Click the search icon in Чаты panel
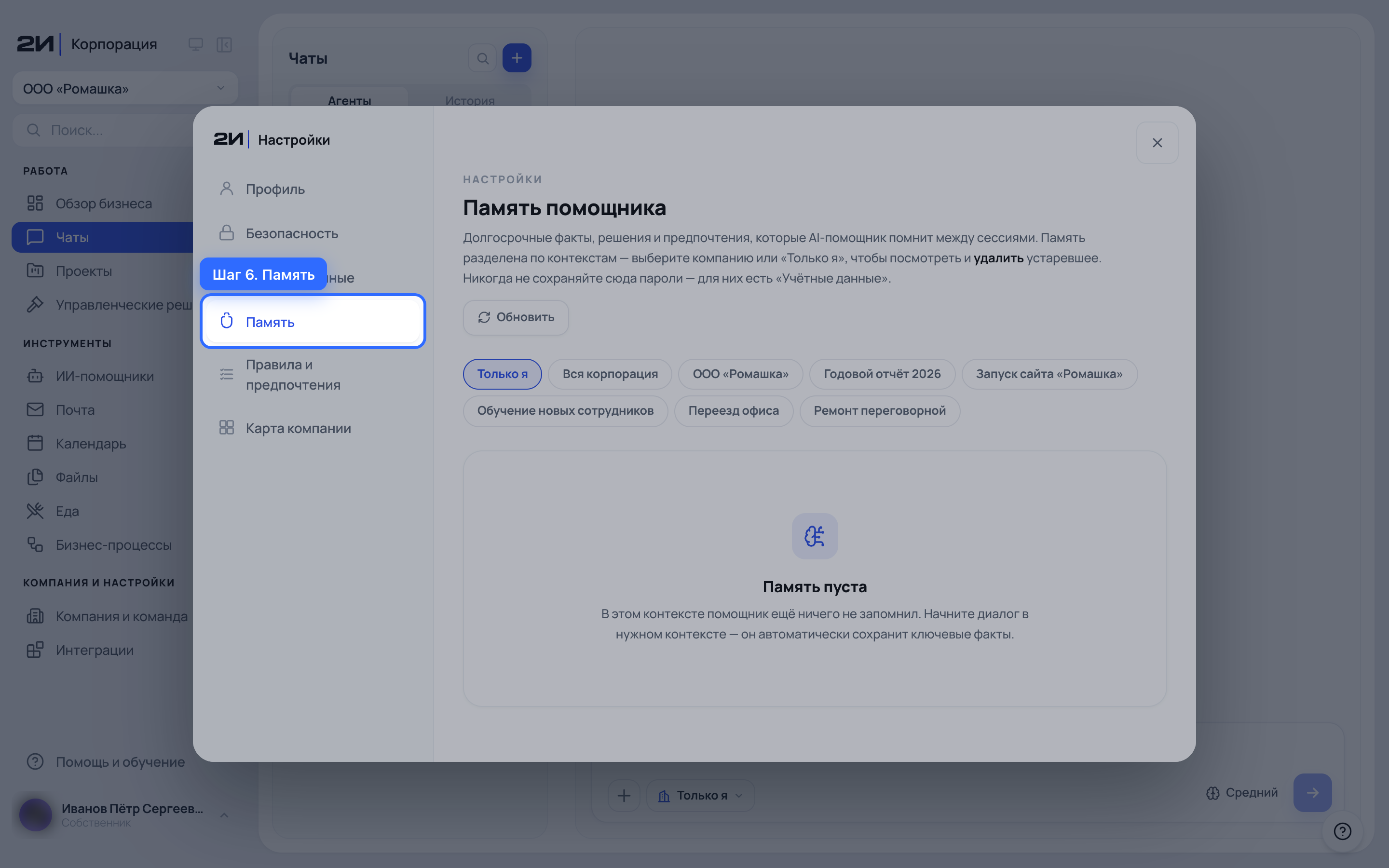This screenshot has width=1389, height=868. 482,58
